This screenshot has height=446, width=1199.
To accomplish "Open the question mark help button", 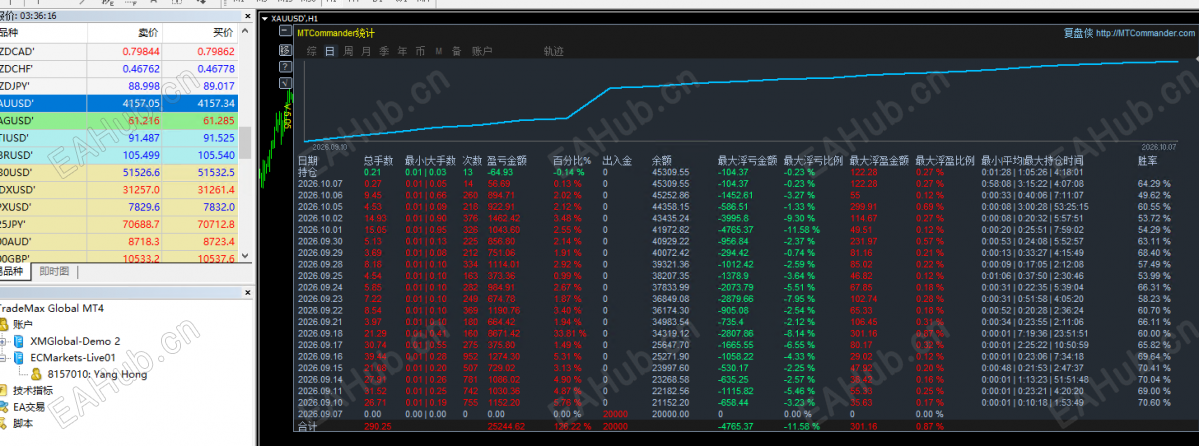I will coord(285,67).
